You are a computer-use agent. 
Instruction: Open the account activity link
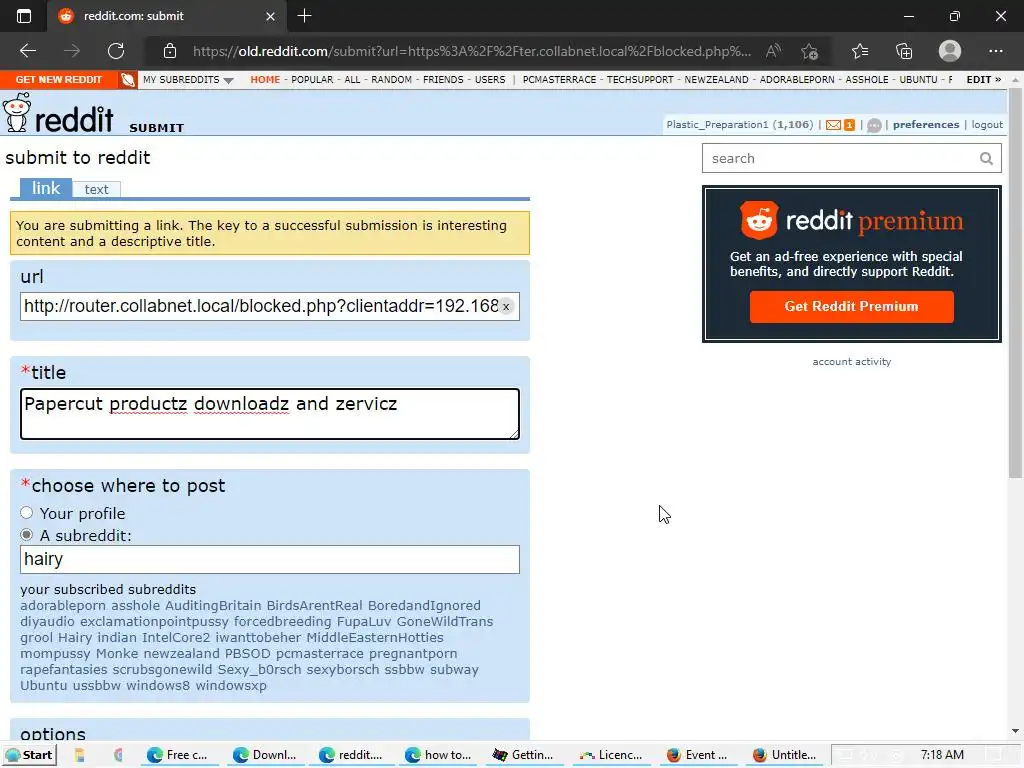[852, 362]
